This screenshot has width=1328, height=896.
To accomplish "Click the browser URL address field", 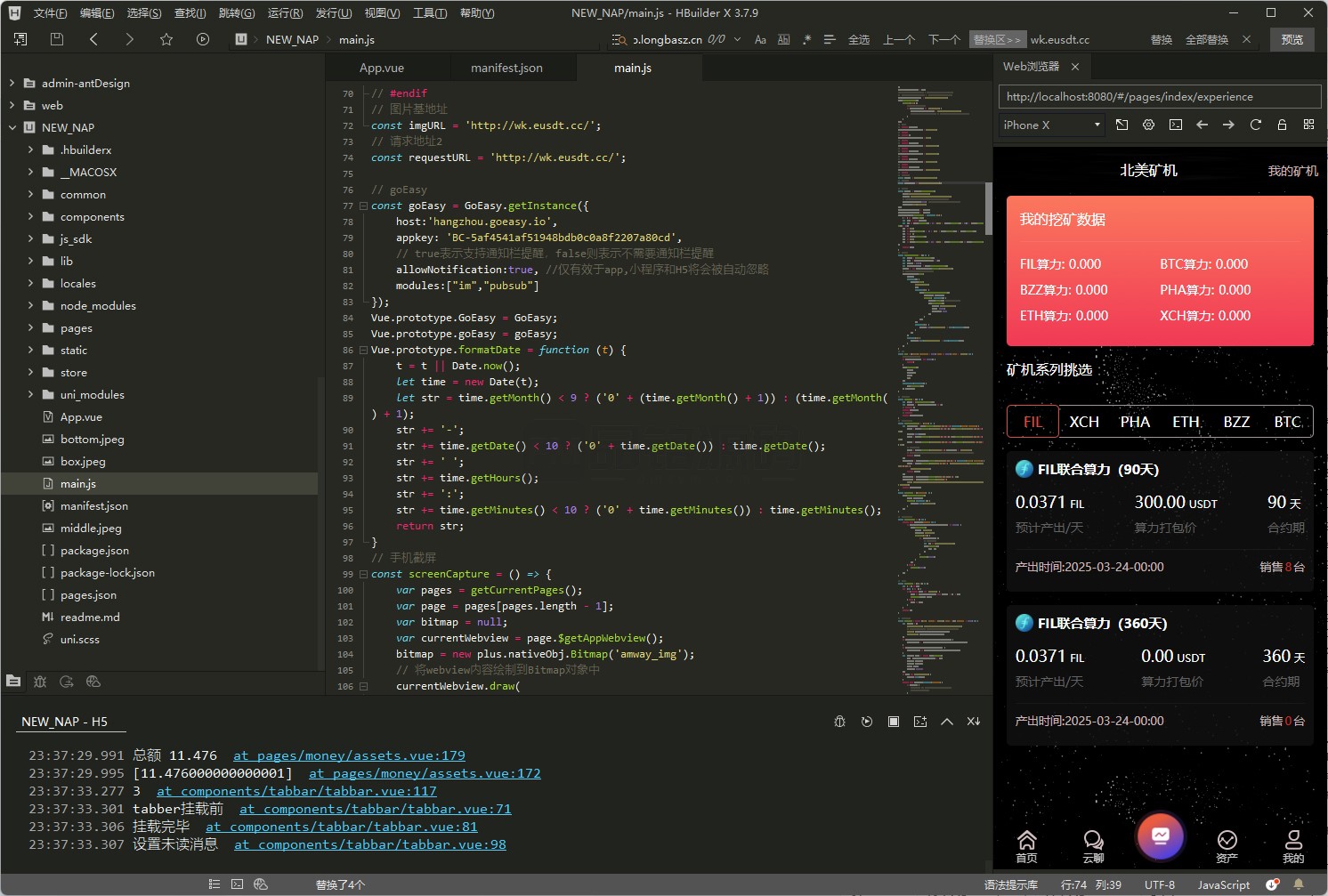I will [1157, 96].
